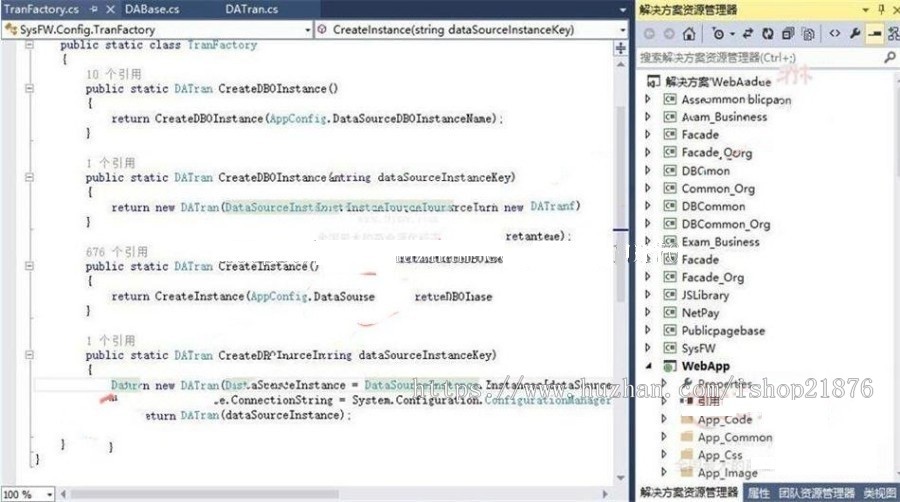Close the TranFactory.cs tab
Image resolution: width=900 pixels, height=502 pixels.
pos(111,10)
